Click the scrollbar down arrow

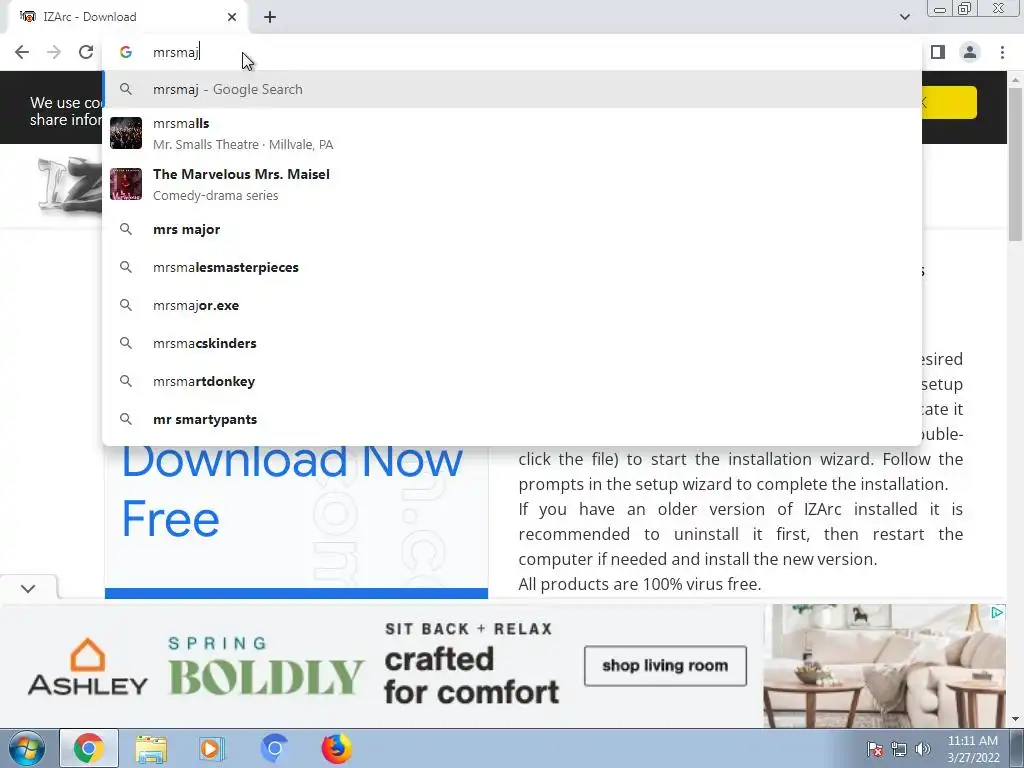click(1015, 720)
